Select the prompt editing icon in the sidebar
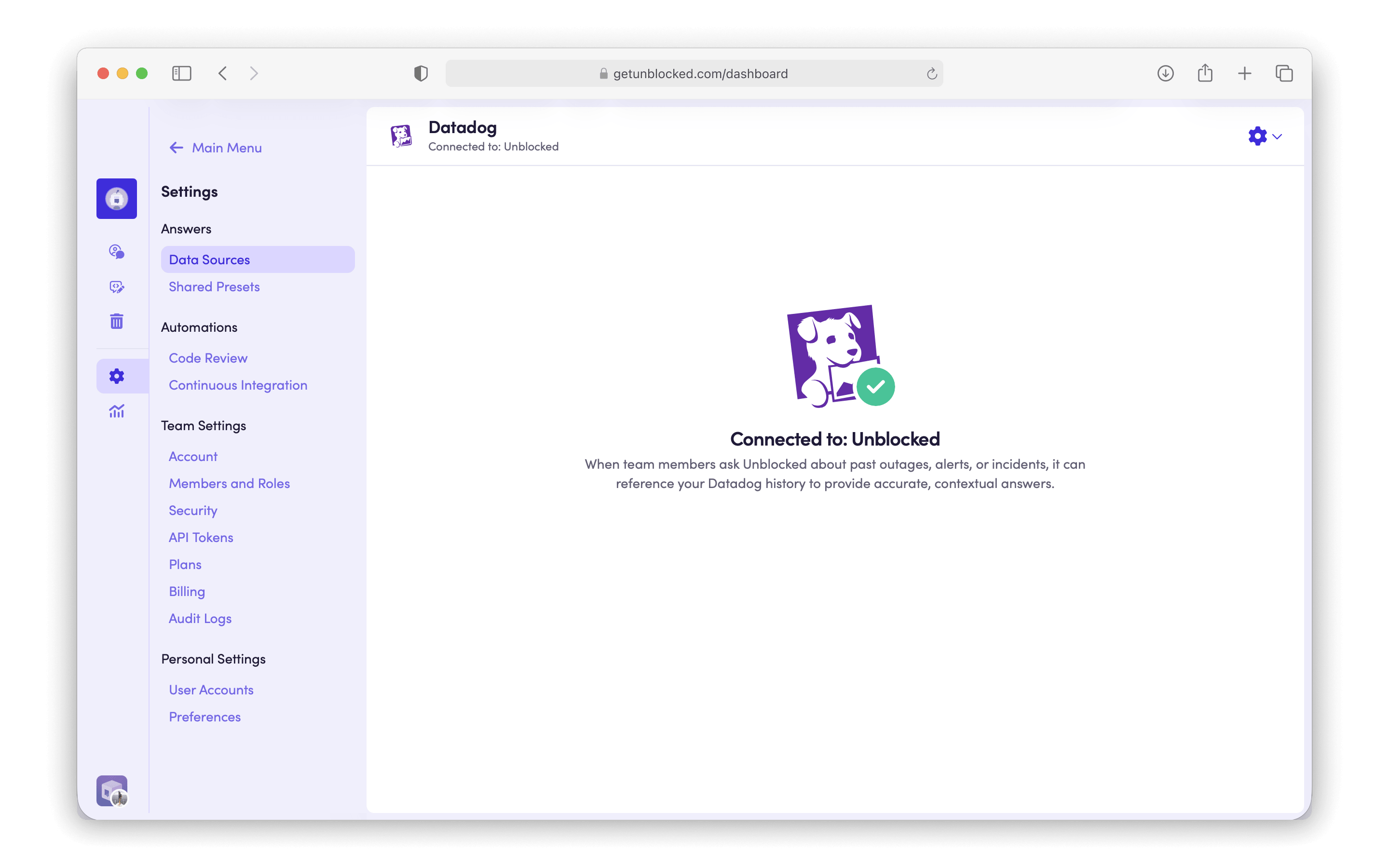The height and width of the screenshot is (868, 1389). point(117,287)
